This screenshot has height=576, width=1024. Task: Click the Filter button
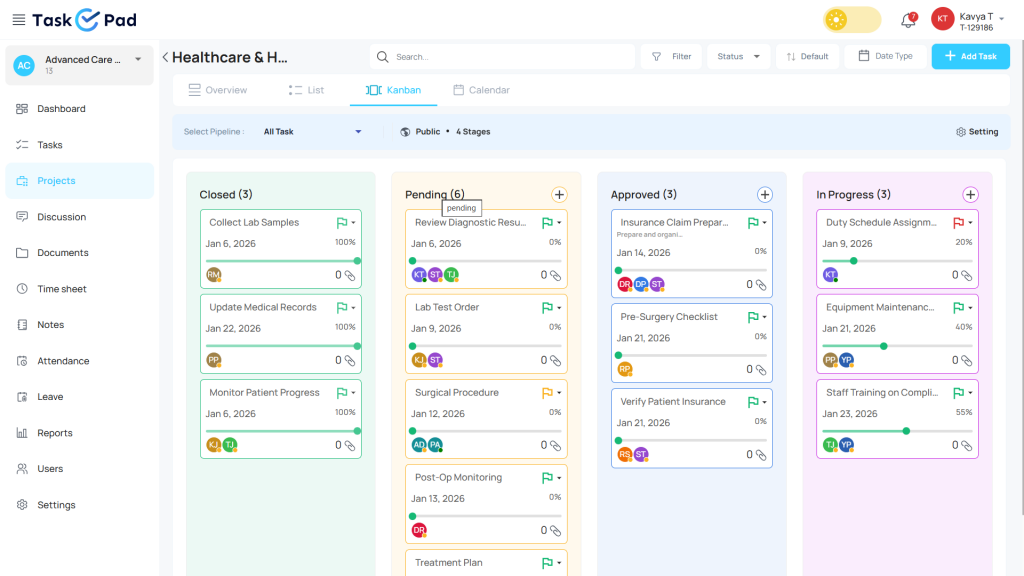coord(671,57)
